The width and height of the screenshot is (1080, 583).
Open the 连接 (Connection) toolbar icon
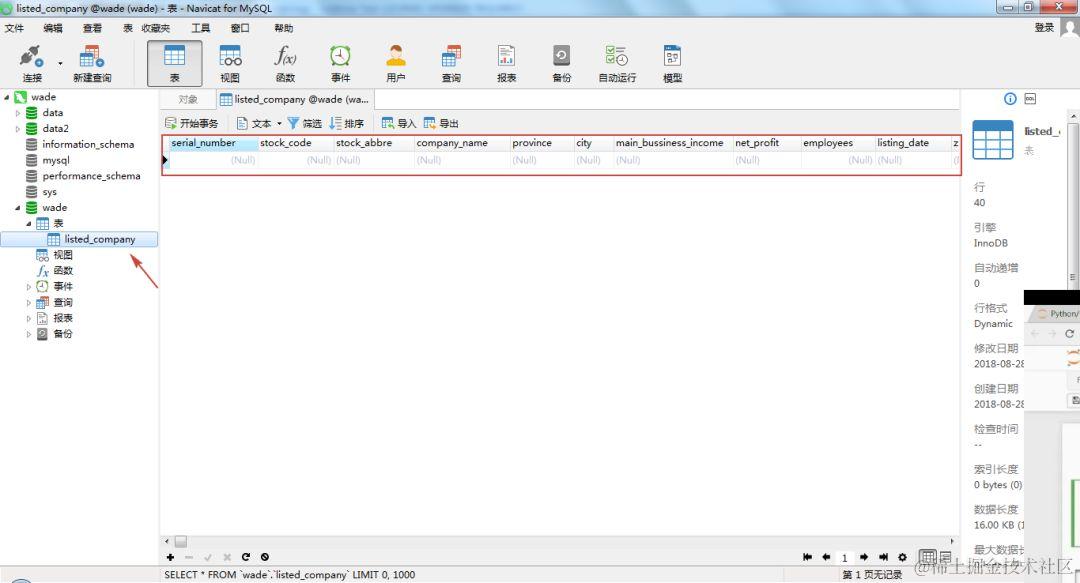[32, 63]
